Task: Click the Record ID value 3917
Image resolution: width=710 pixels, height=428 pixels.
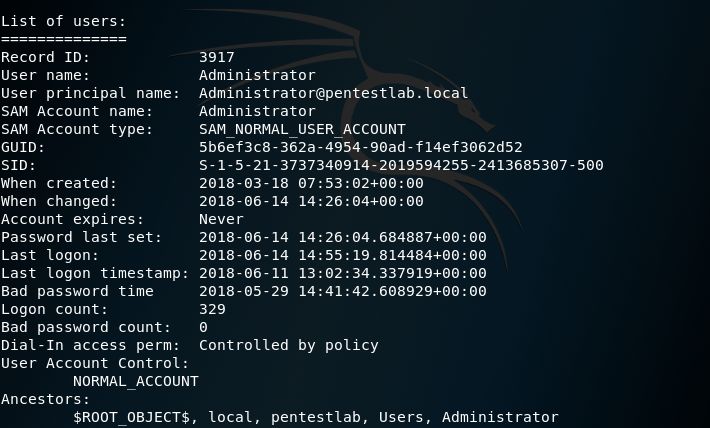Action: click(x=216, y=57)
